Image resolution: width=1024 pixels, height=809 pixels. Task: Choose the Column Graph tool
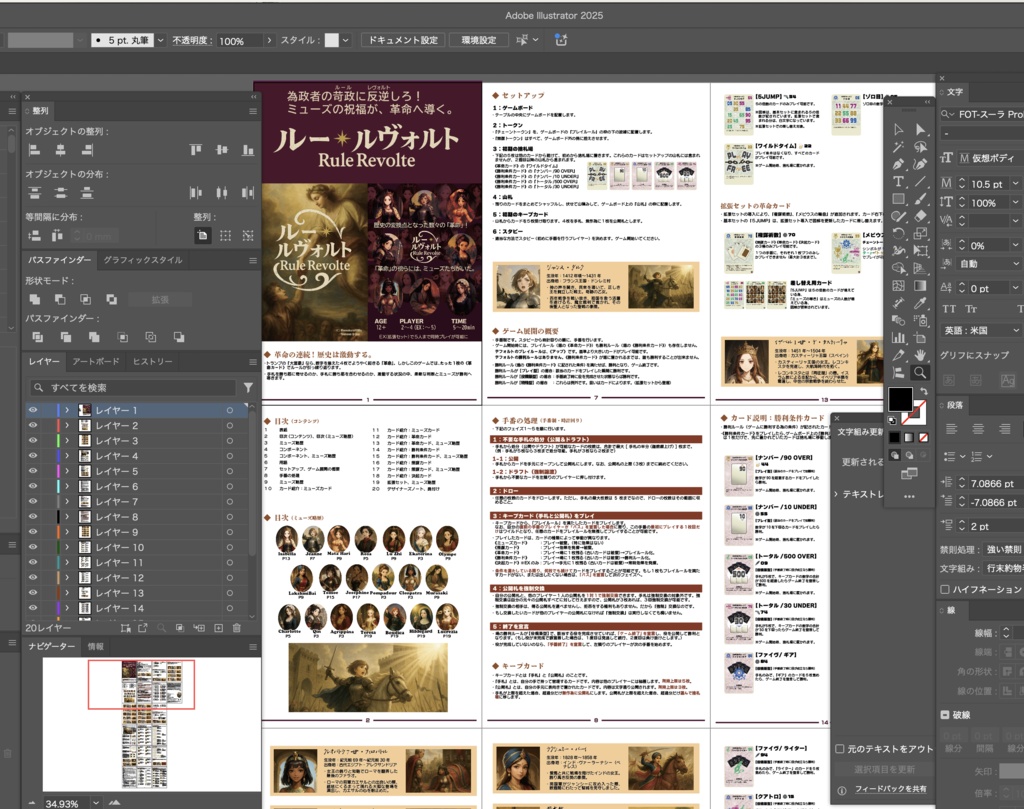(899, 338)
